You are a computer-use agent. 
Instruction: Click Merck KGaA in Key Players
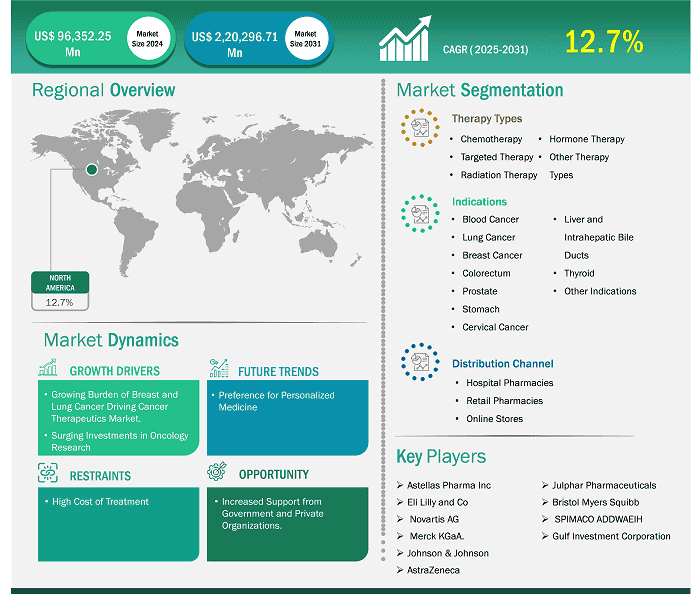437,536
